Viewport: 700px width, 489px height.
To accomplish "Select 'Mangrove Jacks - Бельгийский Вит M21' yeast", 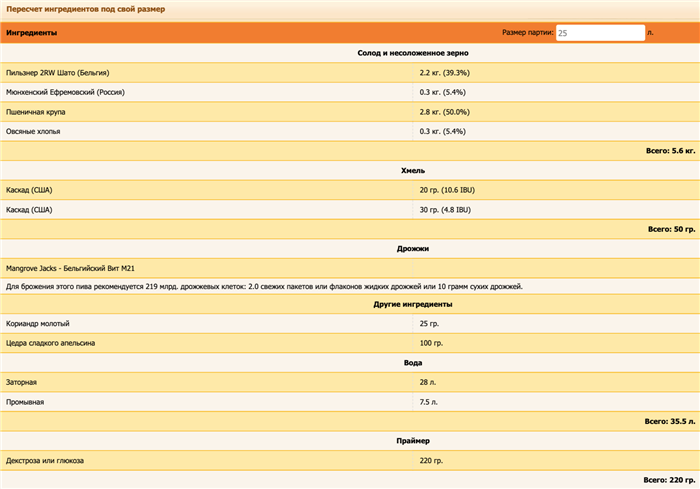I will click(70, 268).
